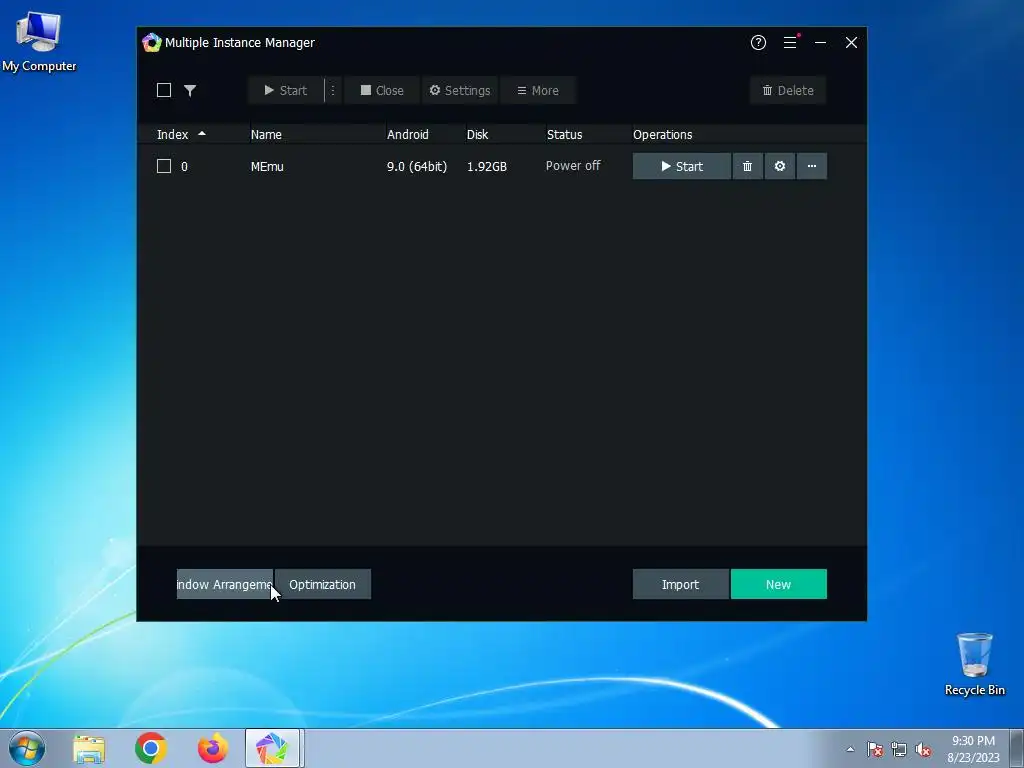Click the 9.0 (64bit) Android cell

[x=417, y=167]
